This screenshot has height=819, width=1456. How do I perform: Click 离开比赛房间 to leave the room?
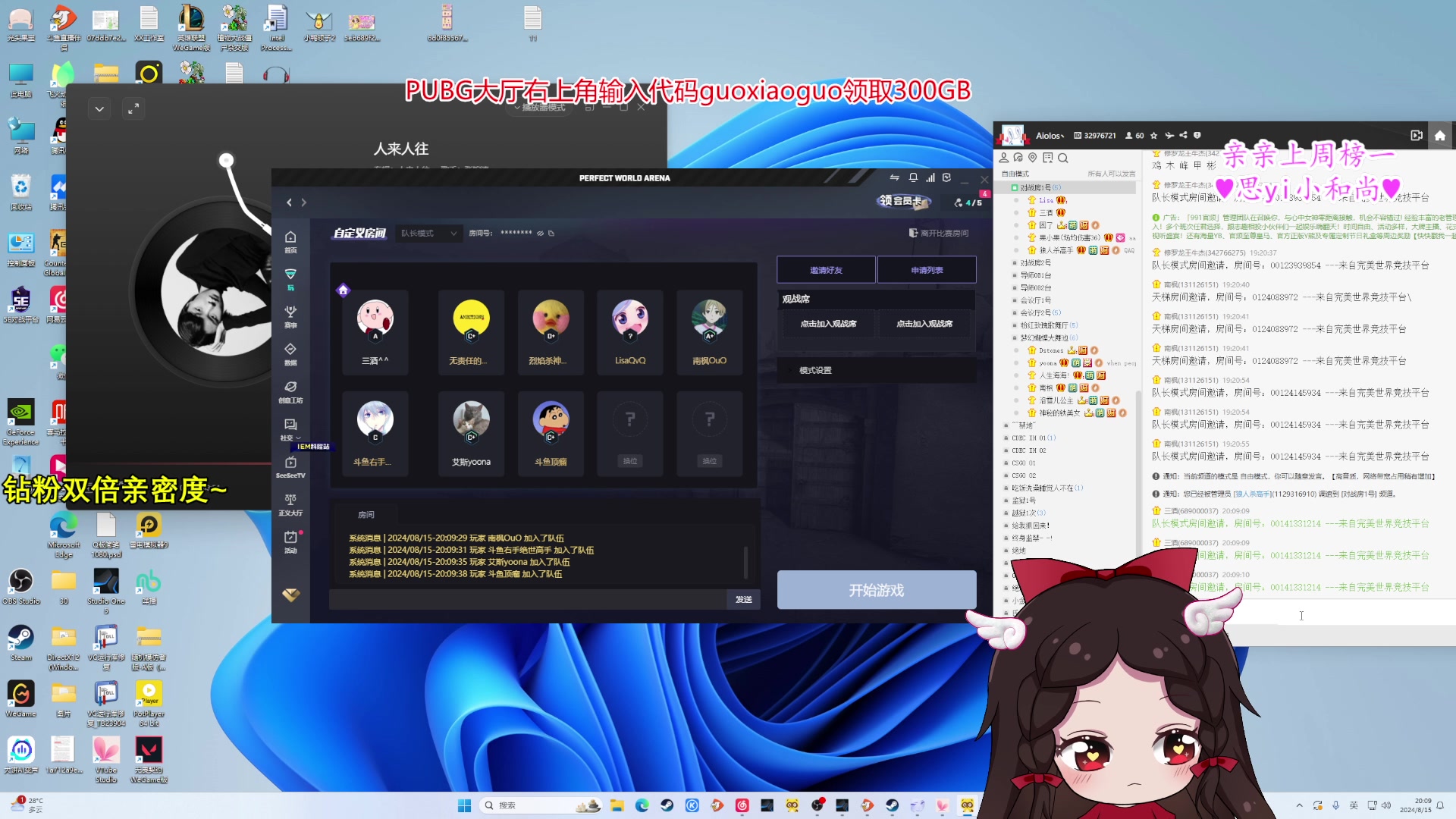(x=939, y=233)
